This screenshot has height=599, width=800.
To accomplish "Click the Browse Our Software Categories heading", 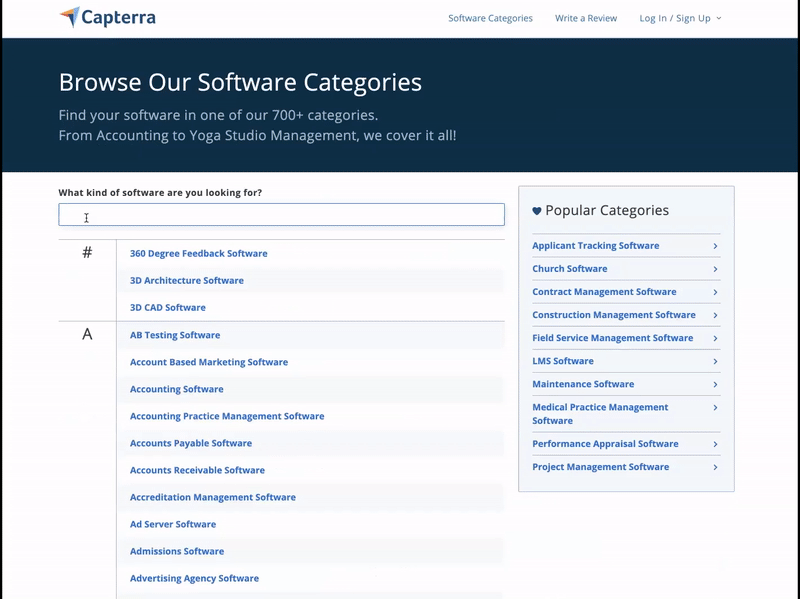I will 240,82.
